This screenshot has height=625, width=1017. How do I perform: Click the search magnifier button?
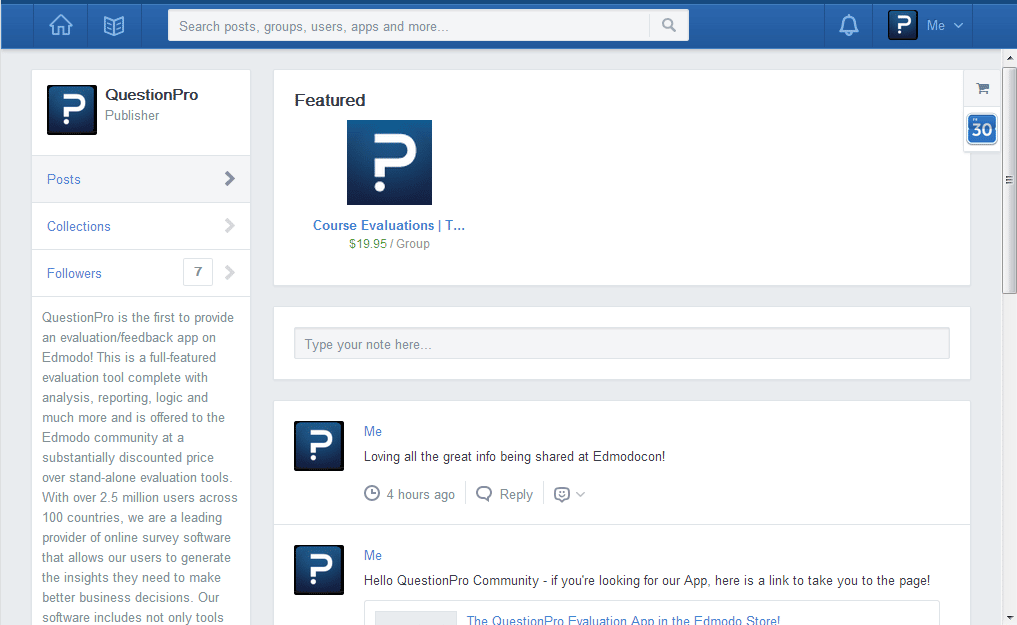coord(669,25)
